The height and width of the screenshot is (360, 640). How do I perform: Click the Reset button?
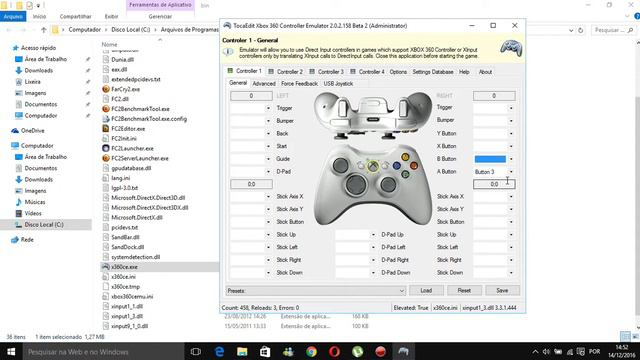(464, 291)
